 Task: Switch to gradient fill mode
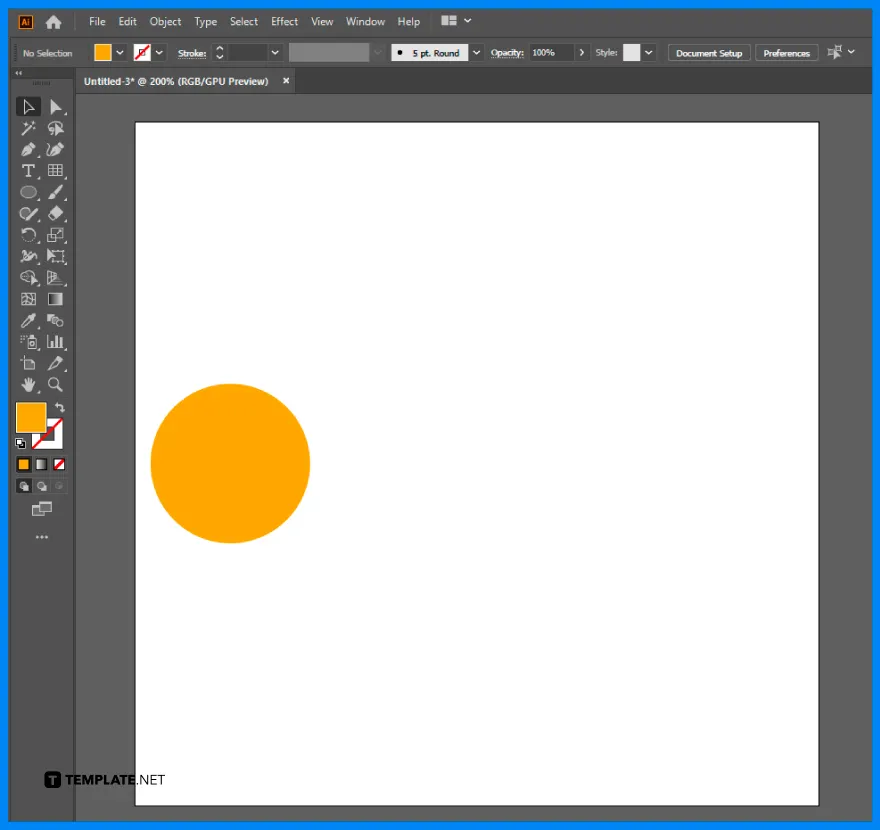click(40, 463)
